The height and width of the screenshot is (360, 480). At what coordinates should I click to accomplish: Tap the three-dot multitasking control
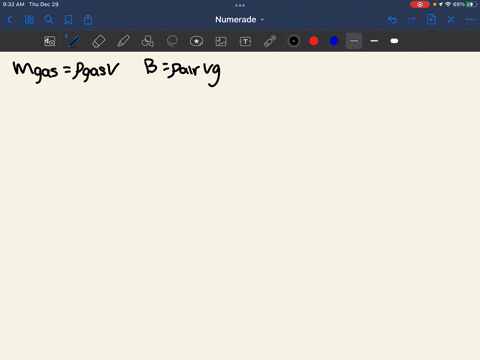pos(240,5)
